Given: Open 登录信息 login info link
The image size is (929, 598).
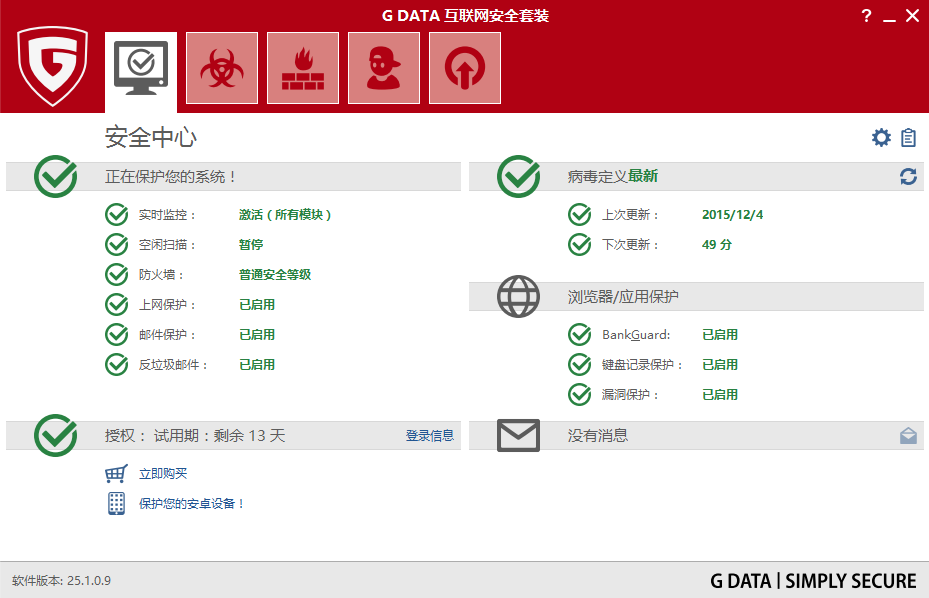Looking at the screenshot, I should tap(430, 436).
